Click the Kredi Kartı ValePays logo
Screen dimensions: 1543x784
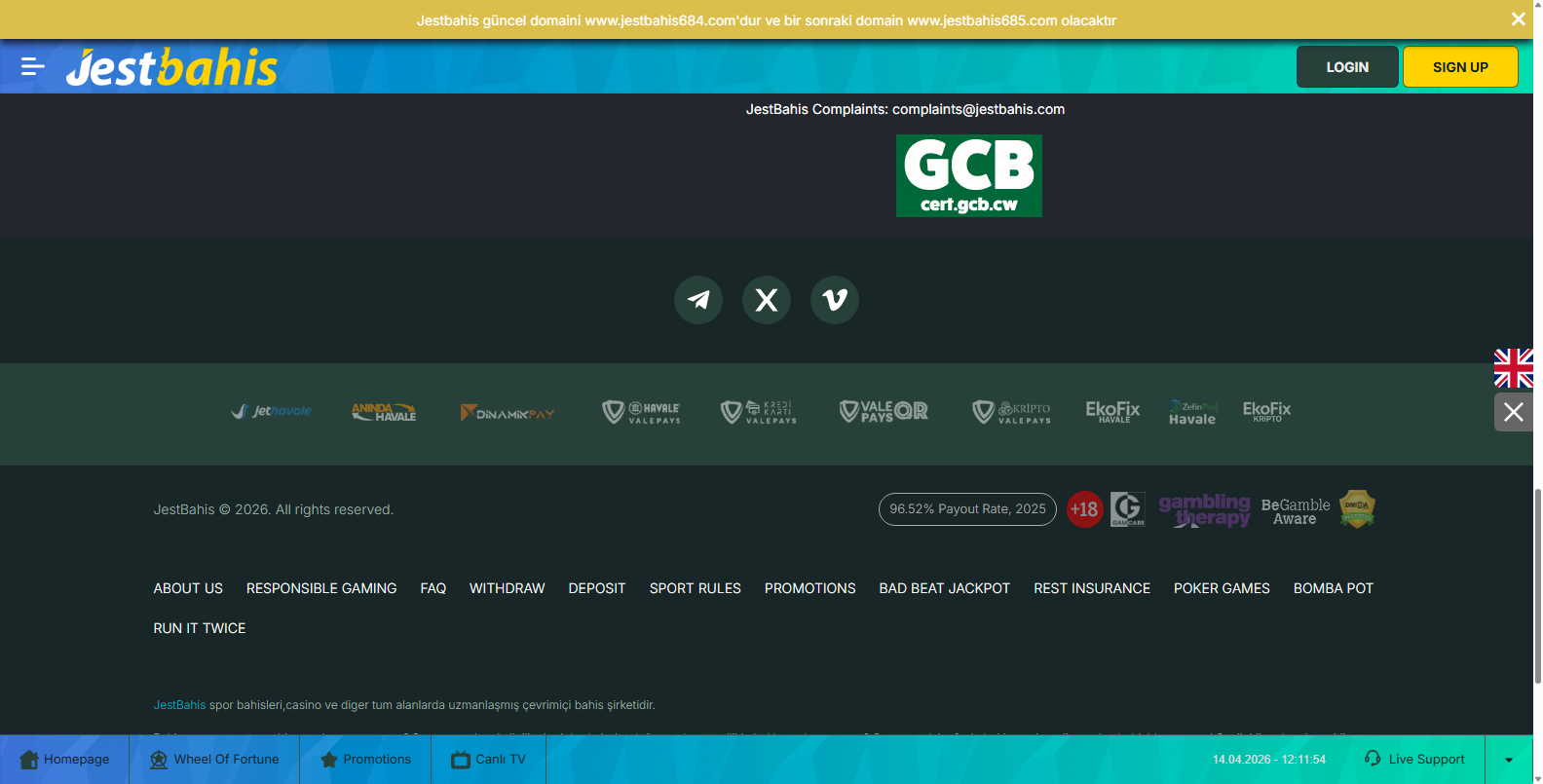click(759, 412)
